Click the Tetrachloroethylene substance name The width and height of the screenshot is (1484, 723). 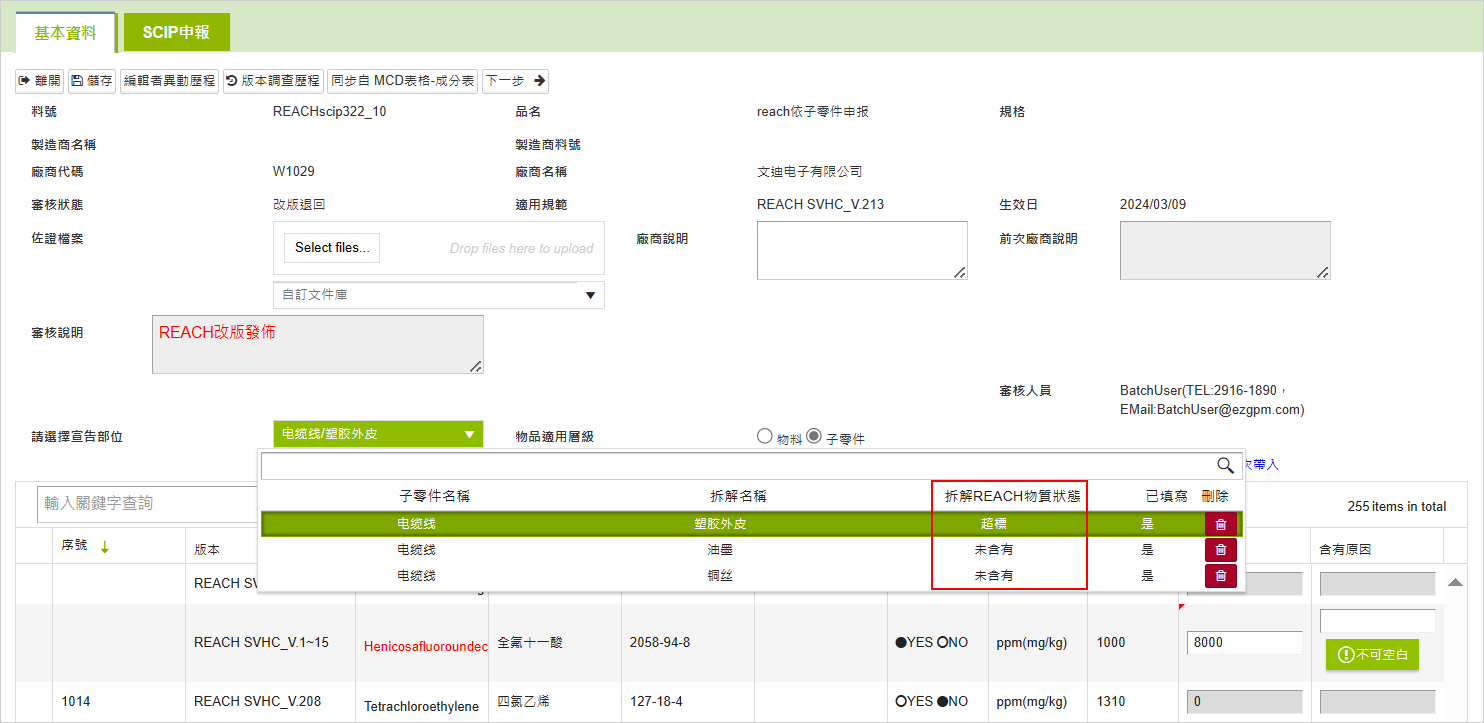point(421,707)
